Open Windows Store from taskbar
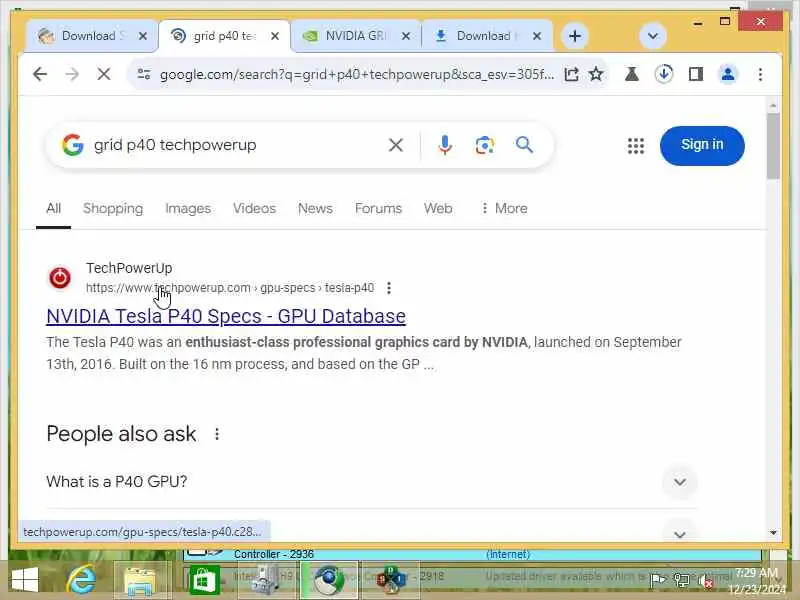Image resolution: width=800 pixels, height=600 pixels. click(x=204, y=581)
